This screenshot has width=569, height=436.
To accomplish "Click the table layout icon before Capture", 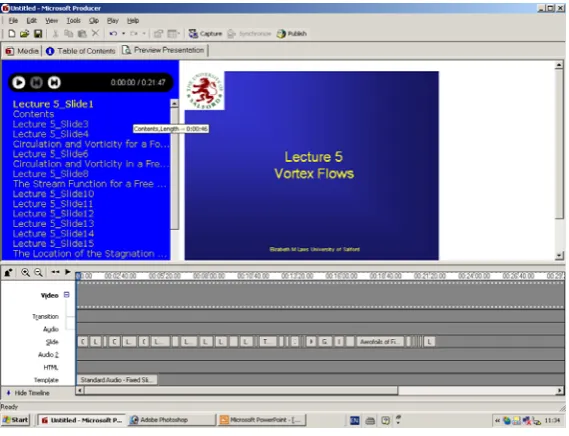I will click(x=173, y=34).
